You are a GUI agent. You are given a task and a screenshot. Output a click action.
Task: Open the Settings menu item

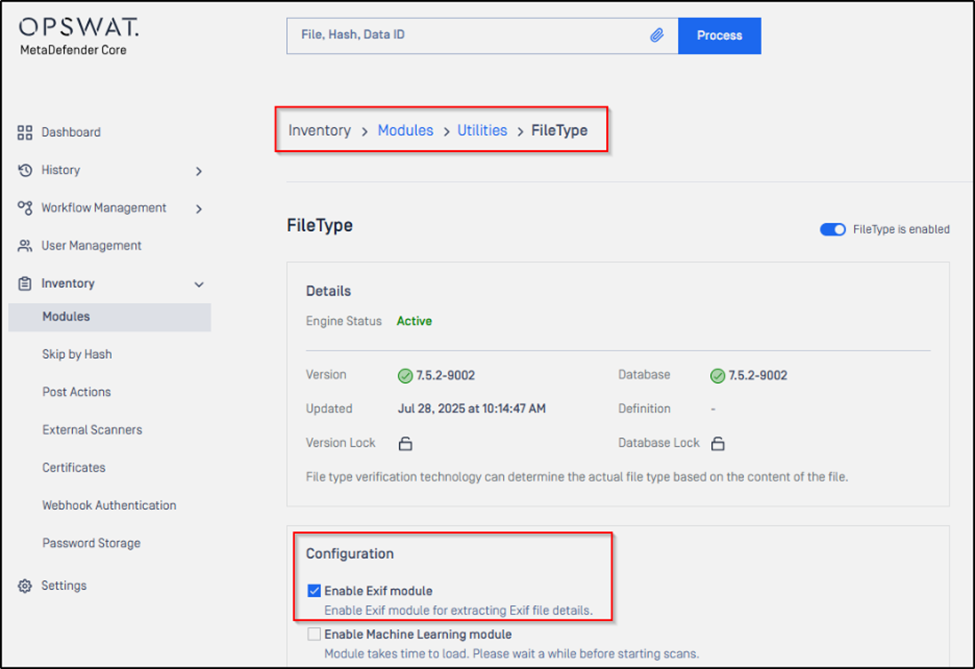click(x=64, y=586)
